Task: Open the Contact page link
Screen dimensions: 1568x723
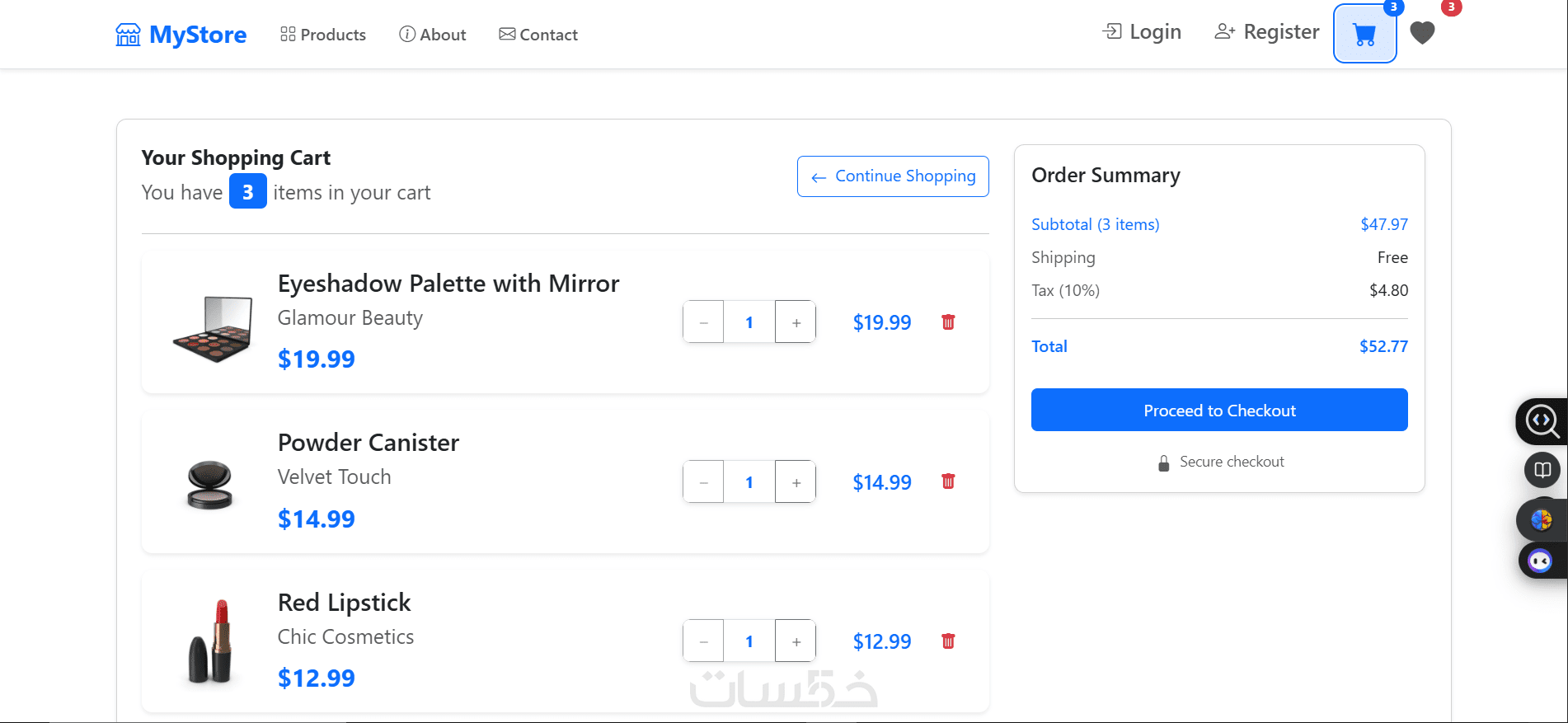Action: 538,35
